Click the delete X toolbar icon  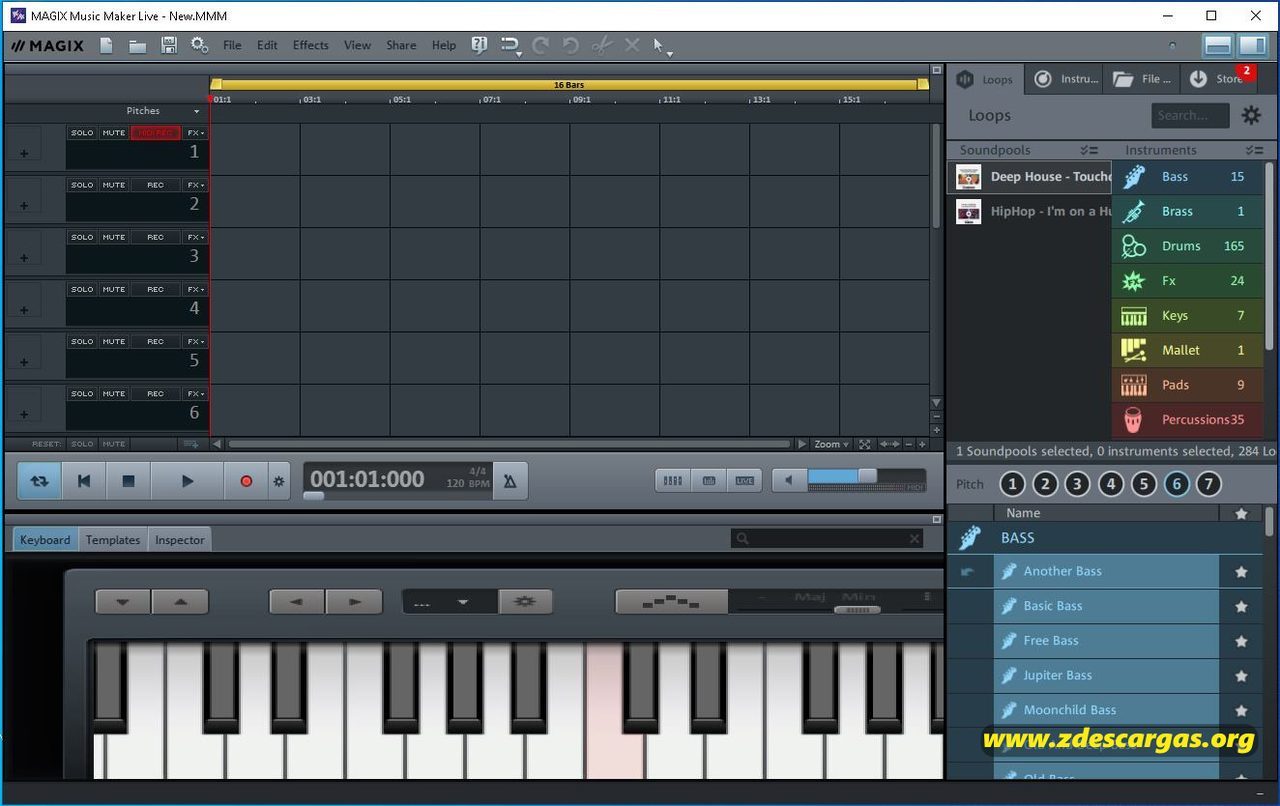632,45
